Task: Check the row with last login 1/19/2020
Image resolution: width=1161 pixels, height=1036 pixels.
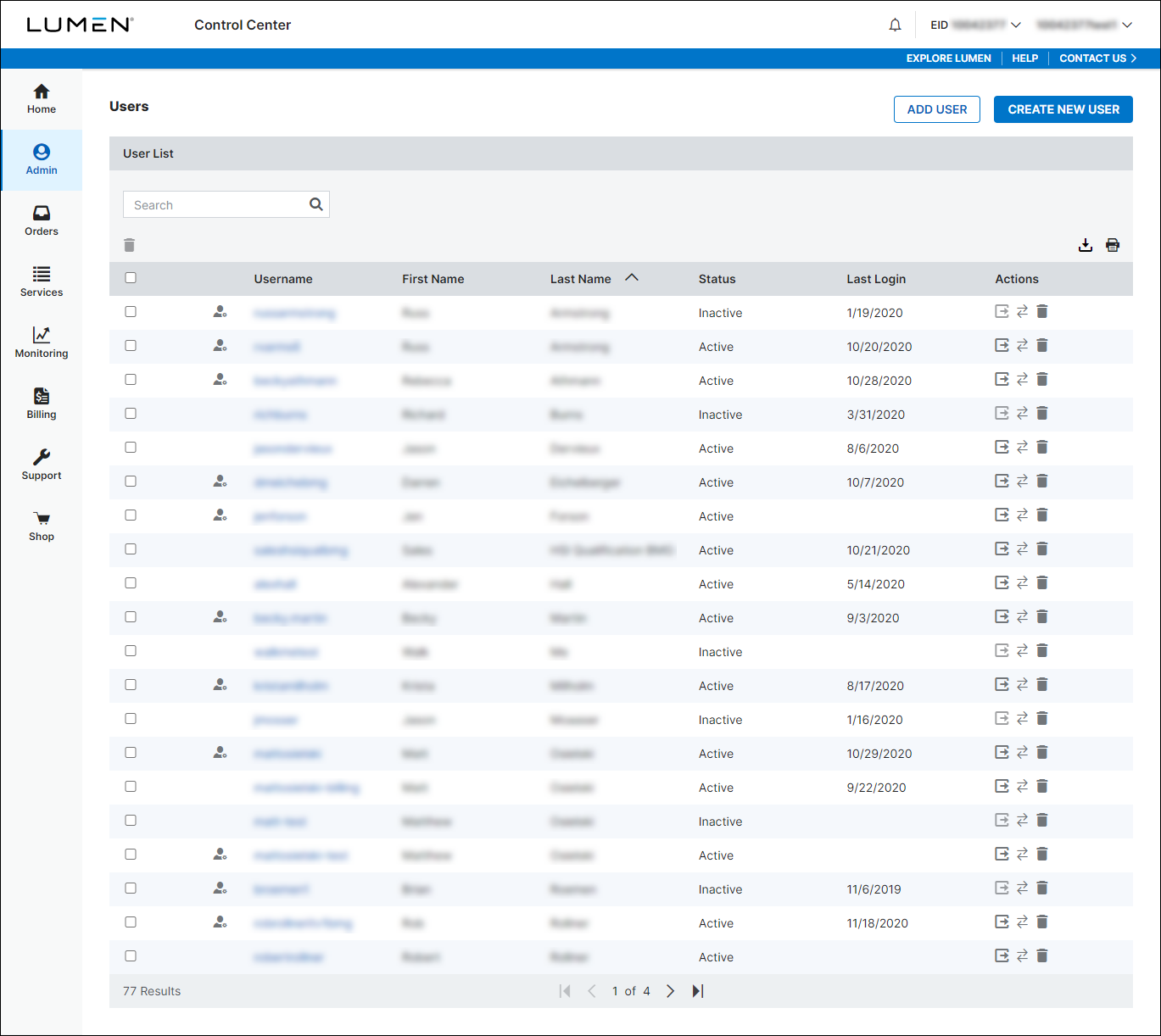Action: point(131,311)
